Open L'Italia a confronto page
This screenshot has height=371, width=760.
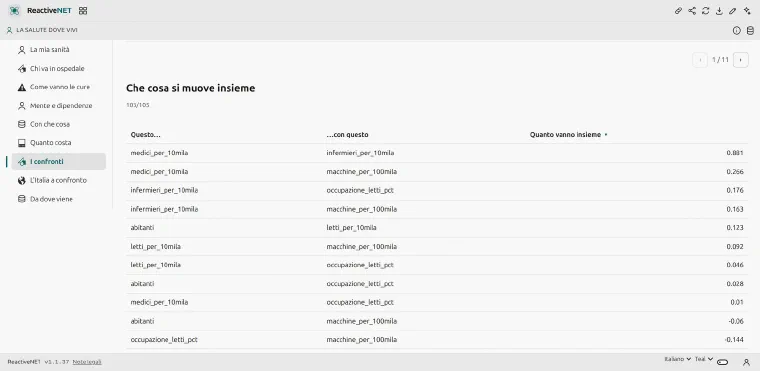pyautogui.click(x=59, y=180)
